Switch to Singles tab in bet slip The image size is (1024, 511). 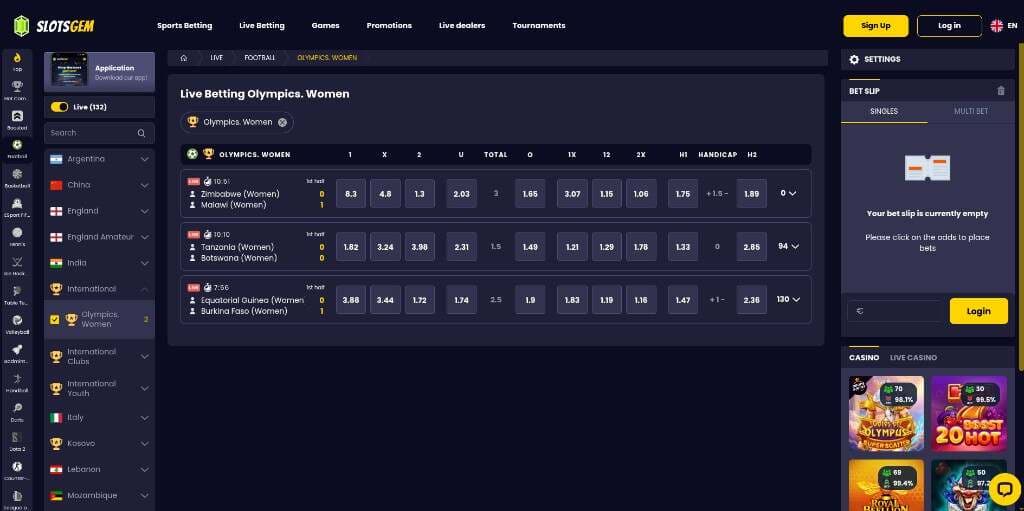click(884, 111)
